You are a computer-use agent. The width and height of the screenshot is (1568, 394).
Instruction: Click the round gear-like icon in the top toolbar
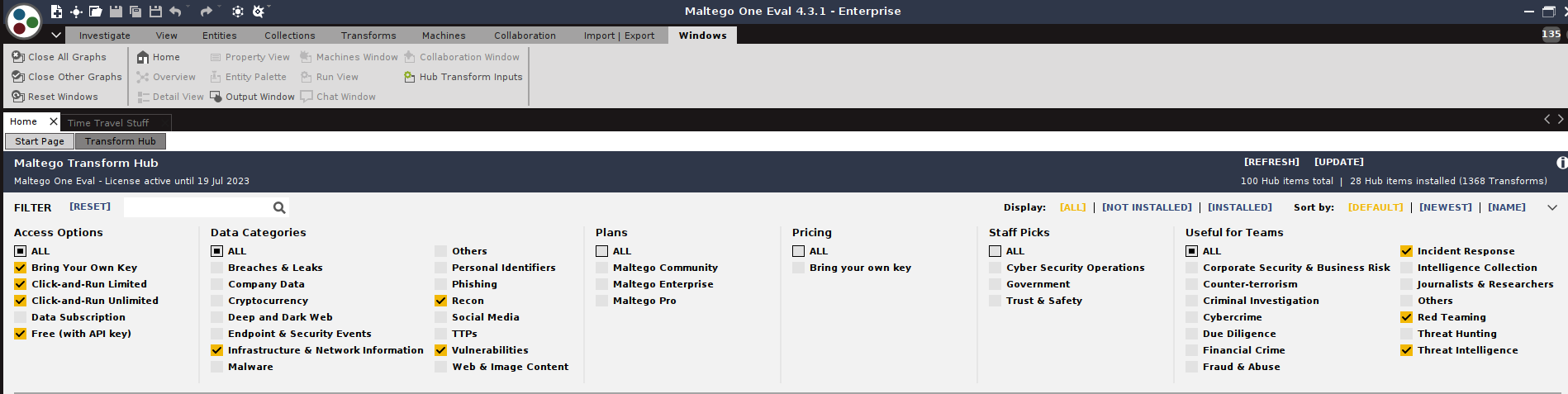tap(238, 12)
